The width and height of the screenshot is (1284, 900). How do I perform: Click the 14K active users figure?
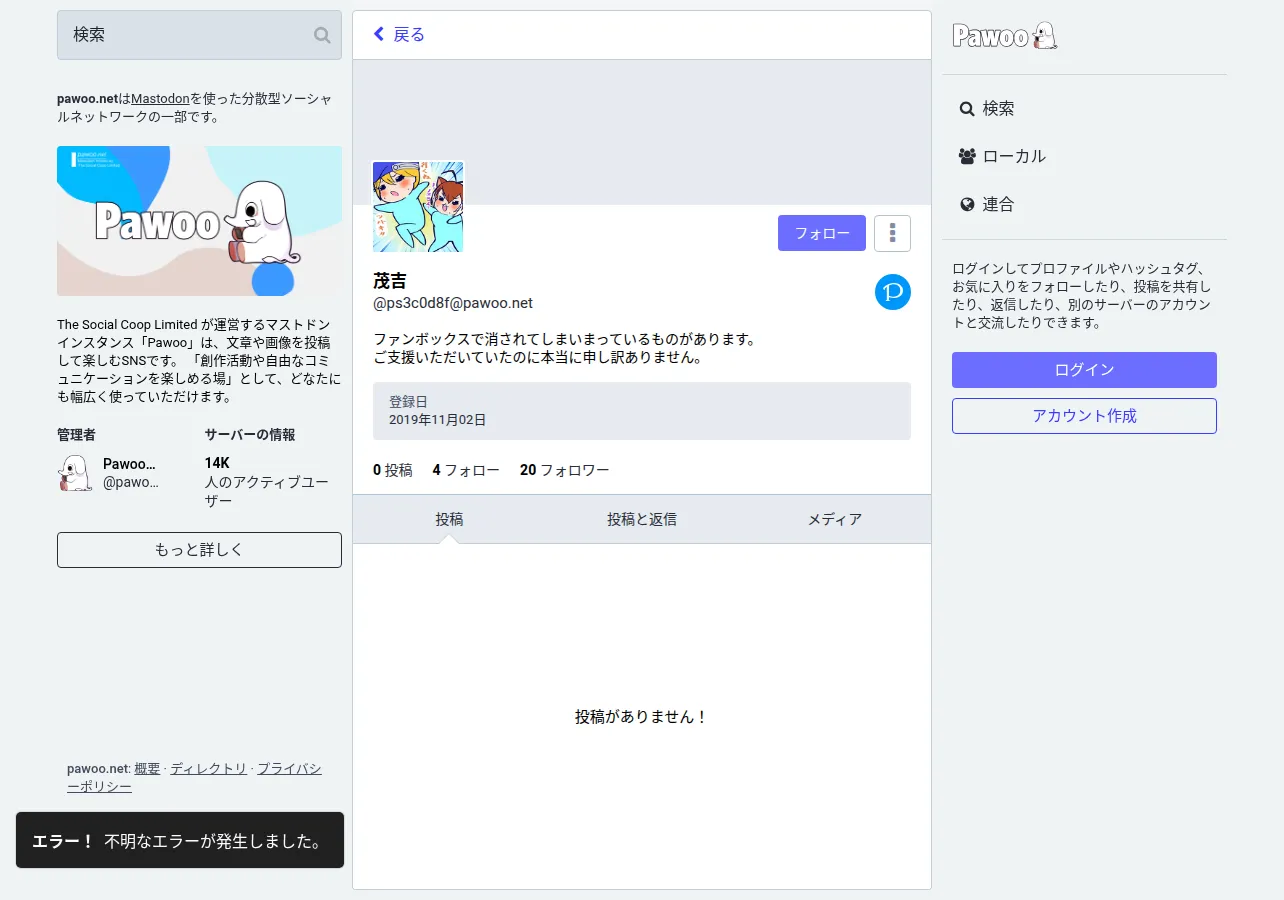pyautogui.click(x=217, y=463)
